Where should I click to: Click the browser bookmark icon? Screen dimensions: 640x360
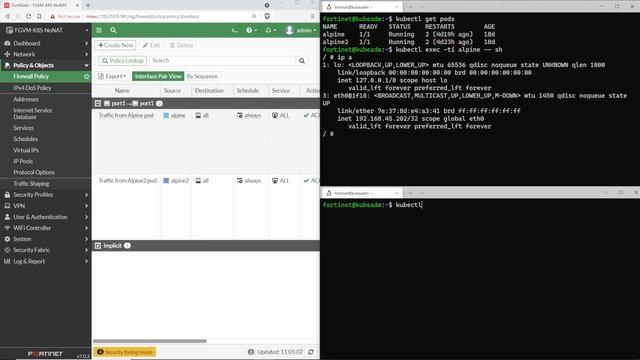(39, 16)
